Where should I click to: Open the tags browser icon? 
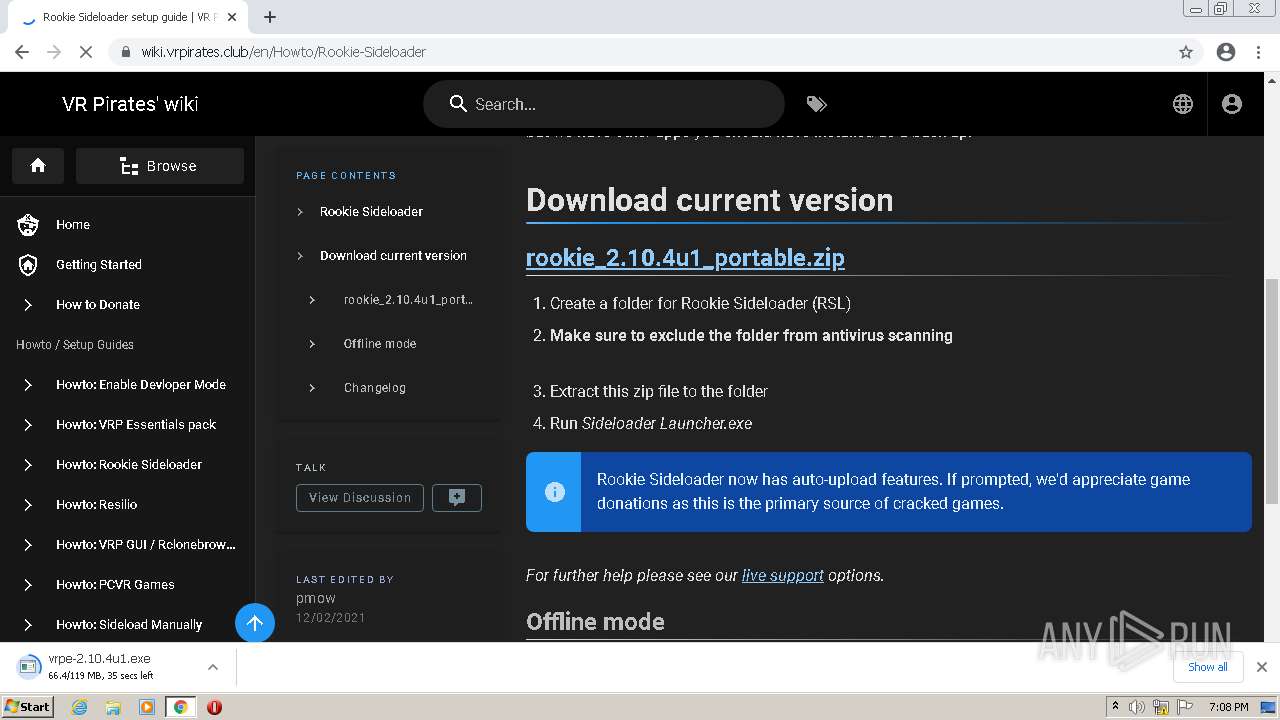click(816, 104)
